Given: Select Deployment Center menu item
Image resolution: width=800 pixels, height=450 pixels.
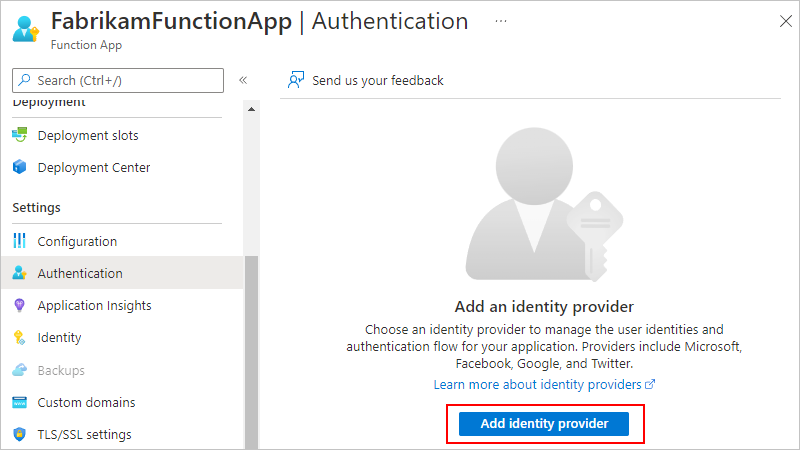Looking at the screenshot, I should (x=94, y=168).
